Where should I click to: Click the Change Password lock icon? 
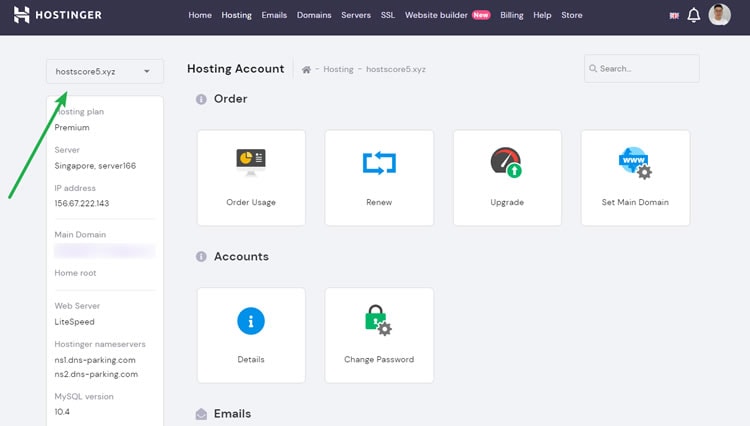point(378,320)
